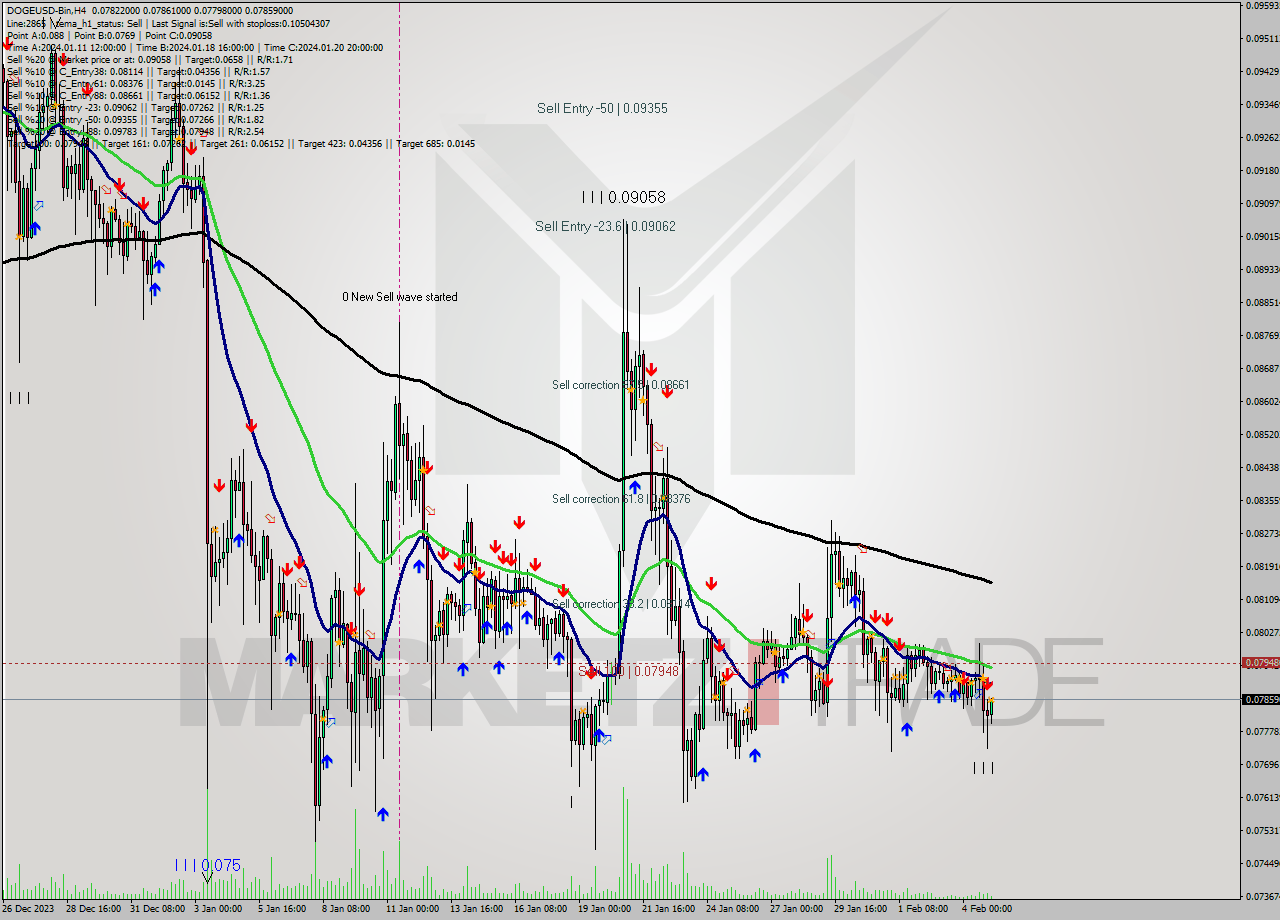Screen dimensions: 1280x920
Task: Click the '8 Jan 08:00' date label
Action: 347,909
